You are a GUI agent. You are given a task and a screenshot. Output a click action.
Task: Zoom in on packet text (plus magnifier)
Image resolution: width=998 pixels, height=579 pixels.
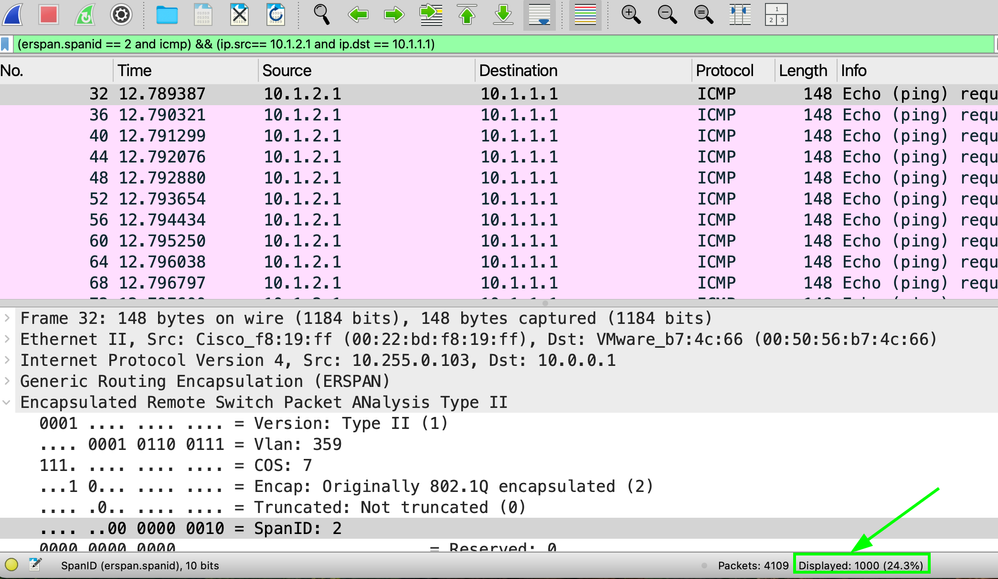click(x=631, y=14)
